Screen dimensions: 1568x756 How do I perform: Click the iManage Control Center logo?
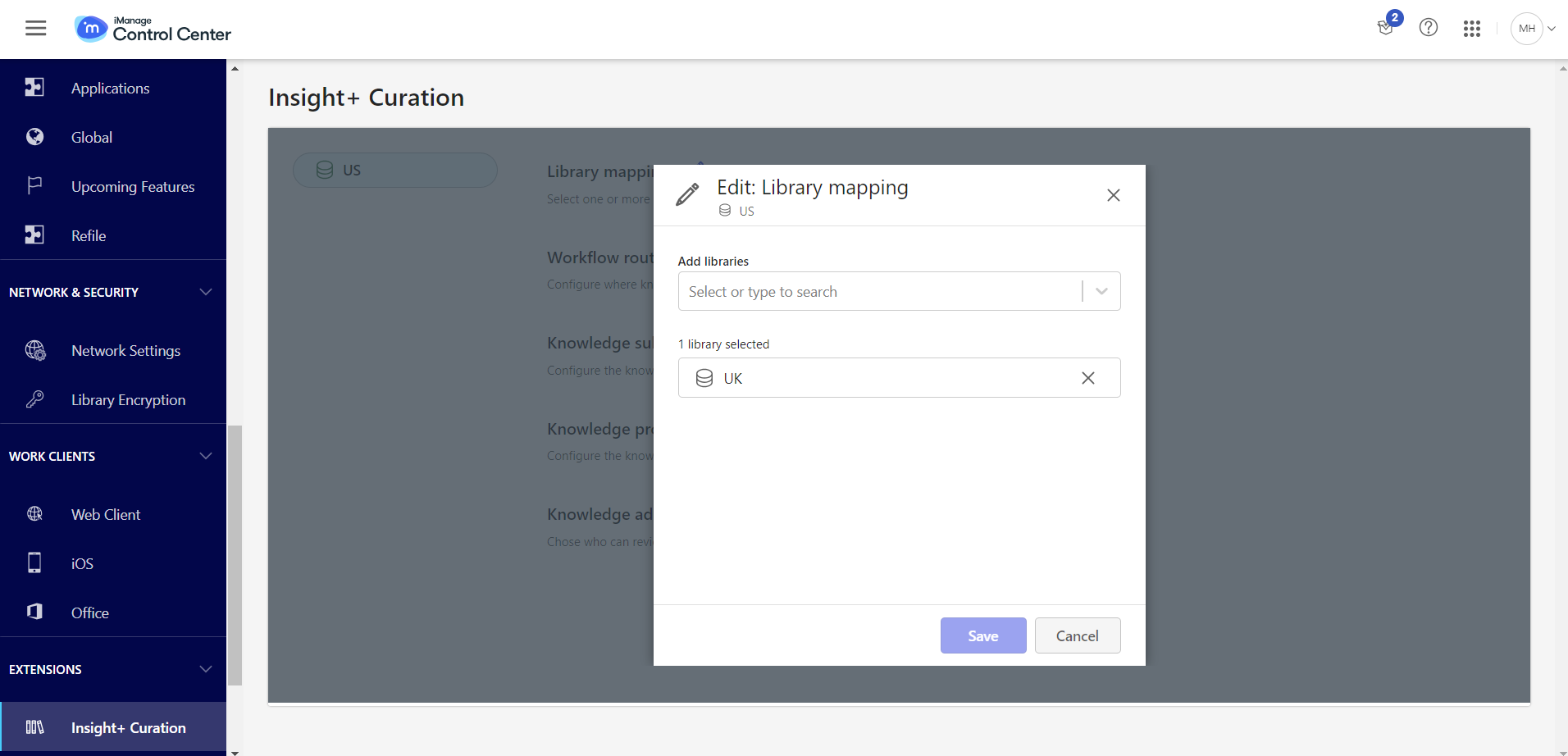coord(153,29)
